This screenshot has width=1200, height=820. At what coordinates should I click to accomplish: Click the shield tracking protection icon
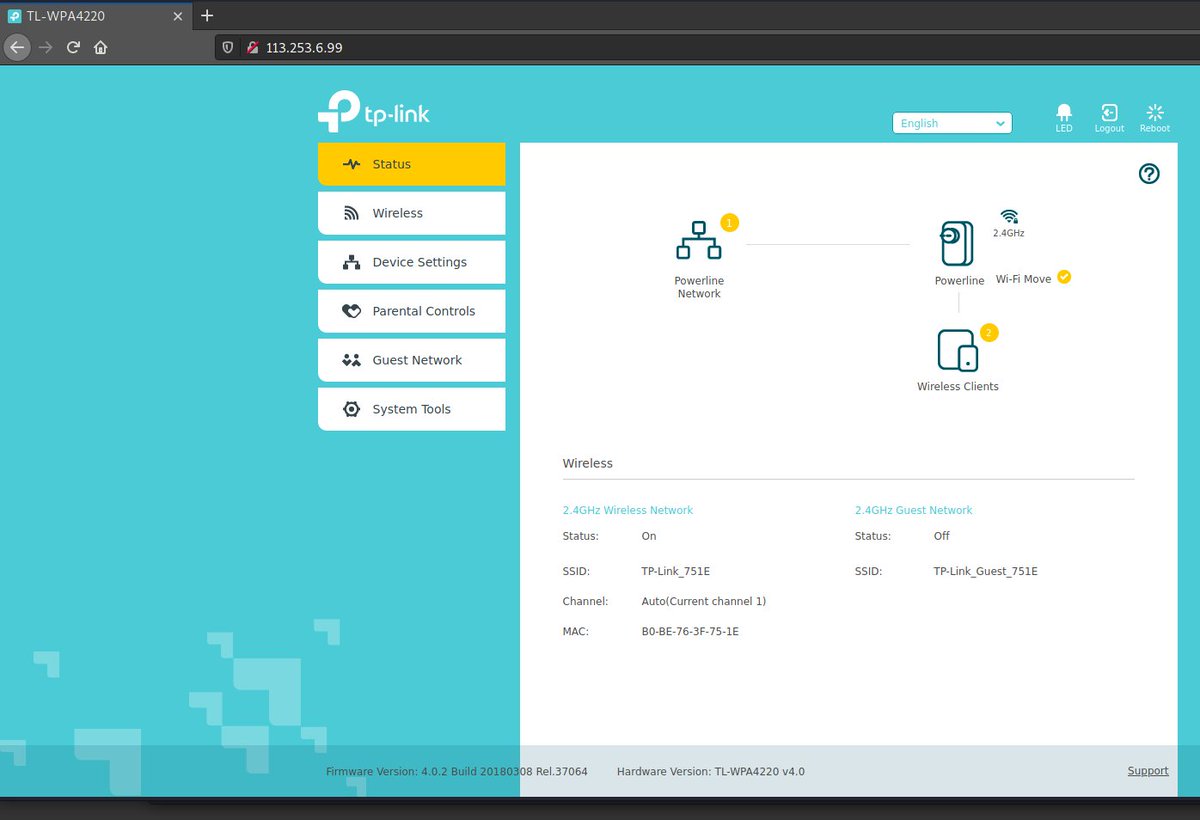pyautogui.click(x=228, y=47)
